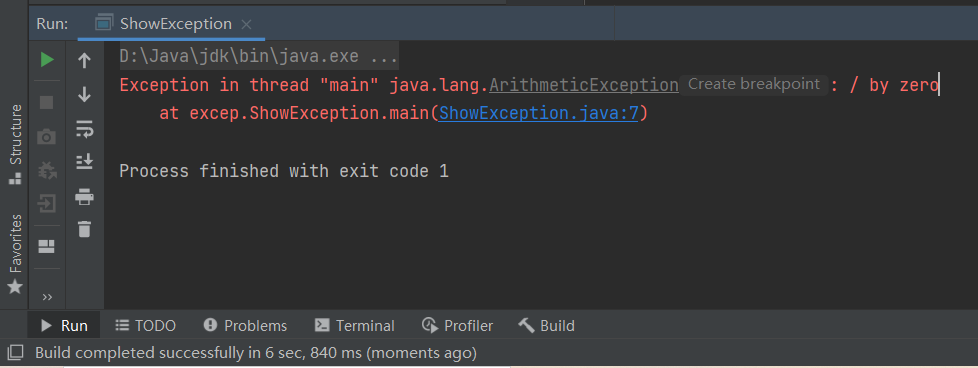Go up the stack trace with up arrow
The height and width of the screenshot is (368, 978).
84,61
